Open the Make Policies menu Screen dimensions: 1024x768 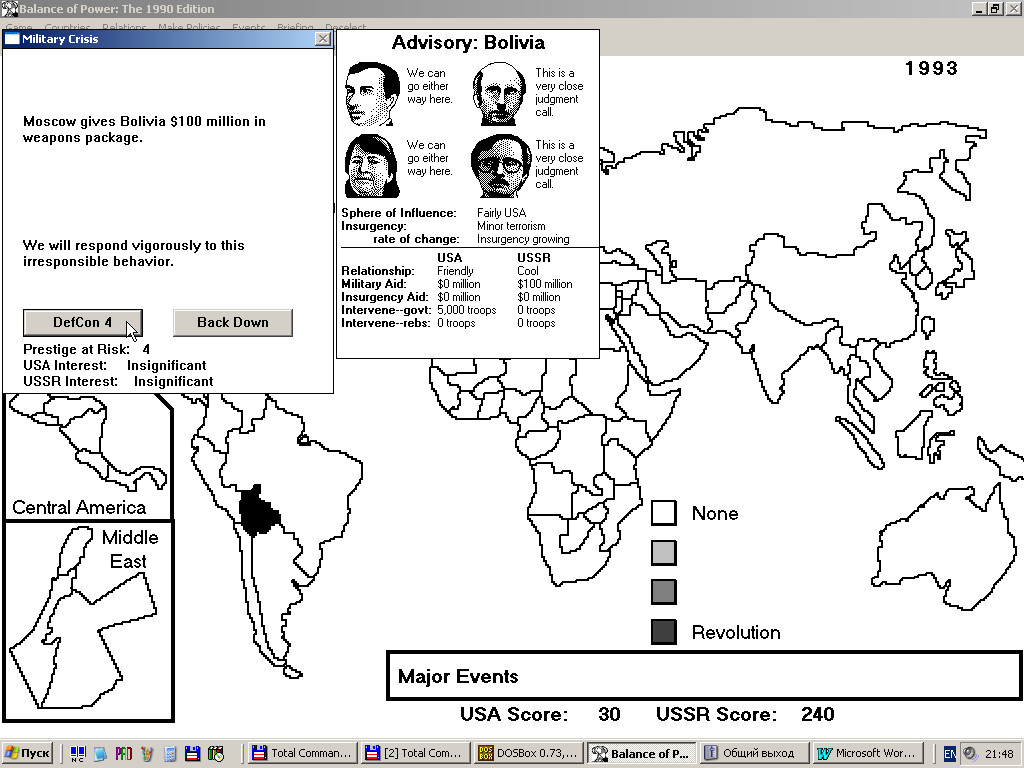189,27
